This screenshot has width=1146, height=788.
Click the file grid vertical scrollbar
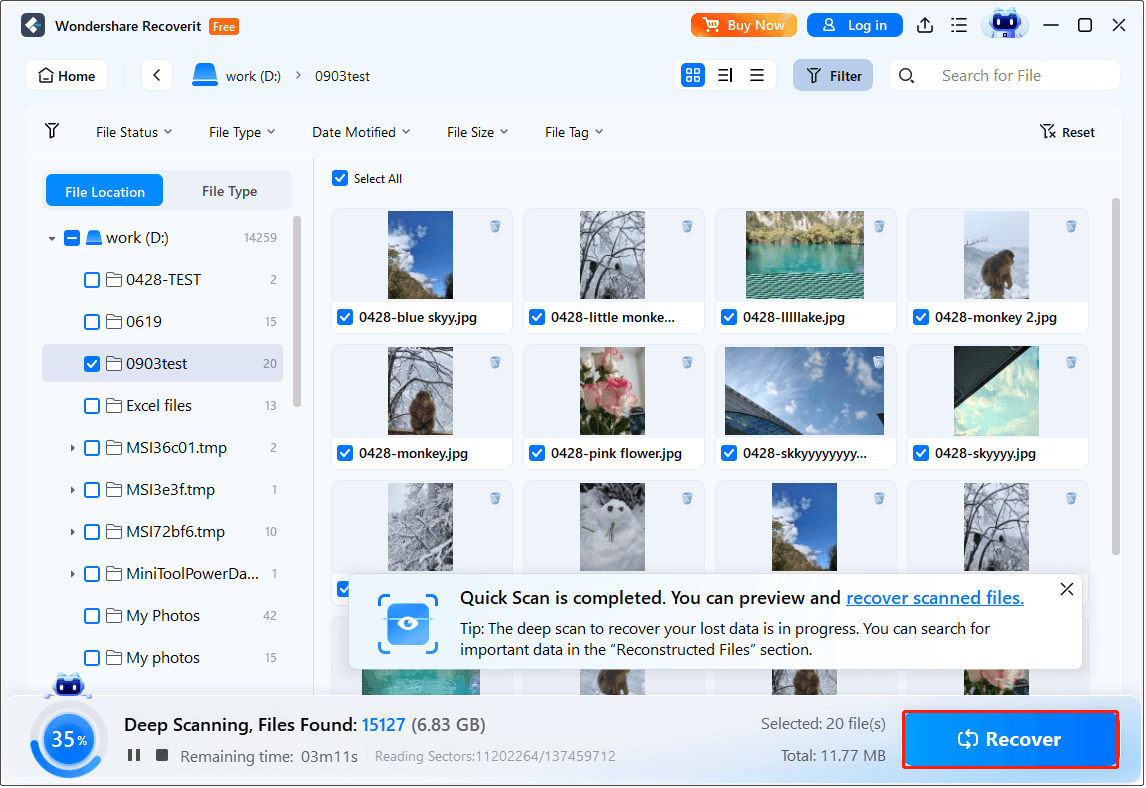point(1115,376)
